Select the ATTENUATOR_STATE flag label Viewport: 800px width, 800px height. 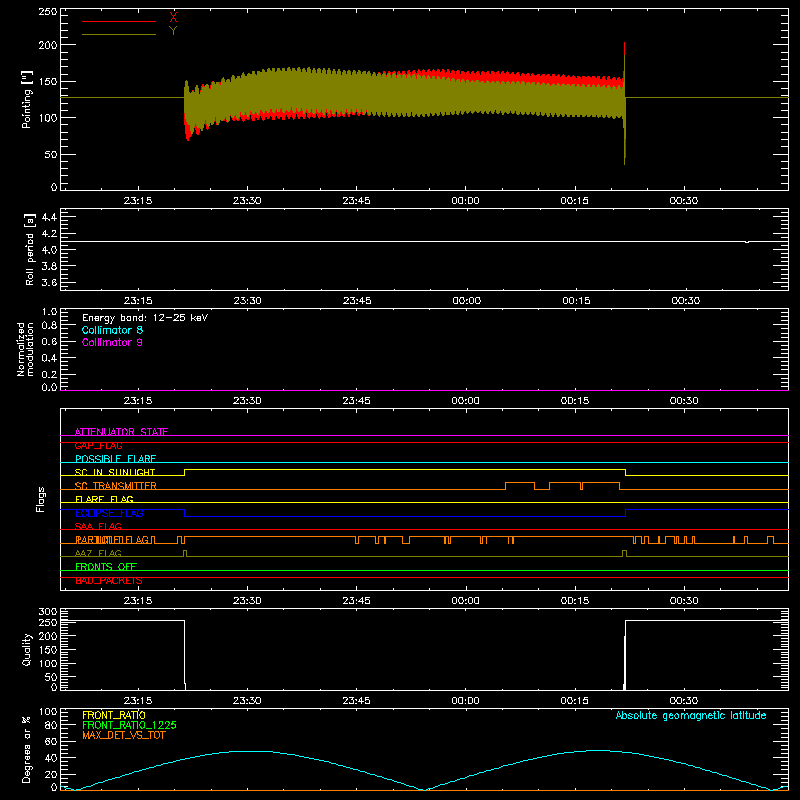pos(121,432)
